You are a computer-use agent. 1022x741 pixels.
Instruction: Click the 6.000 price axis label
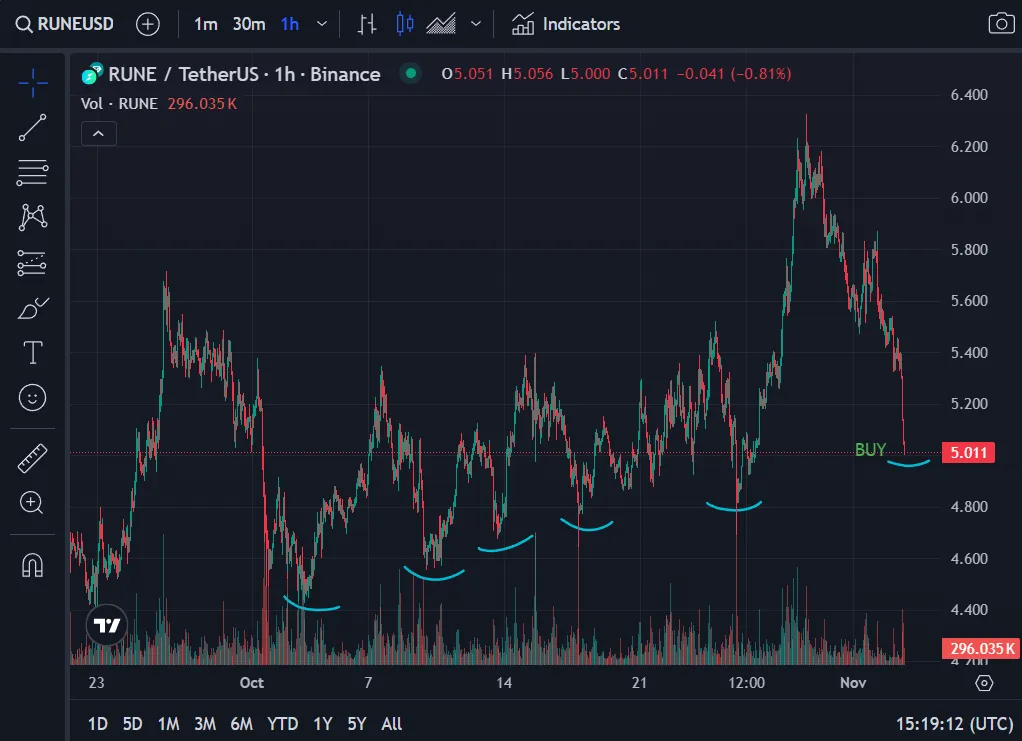(969, 197)
